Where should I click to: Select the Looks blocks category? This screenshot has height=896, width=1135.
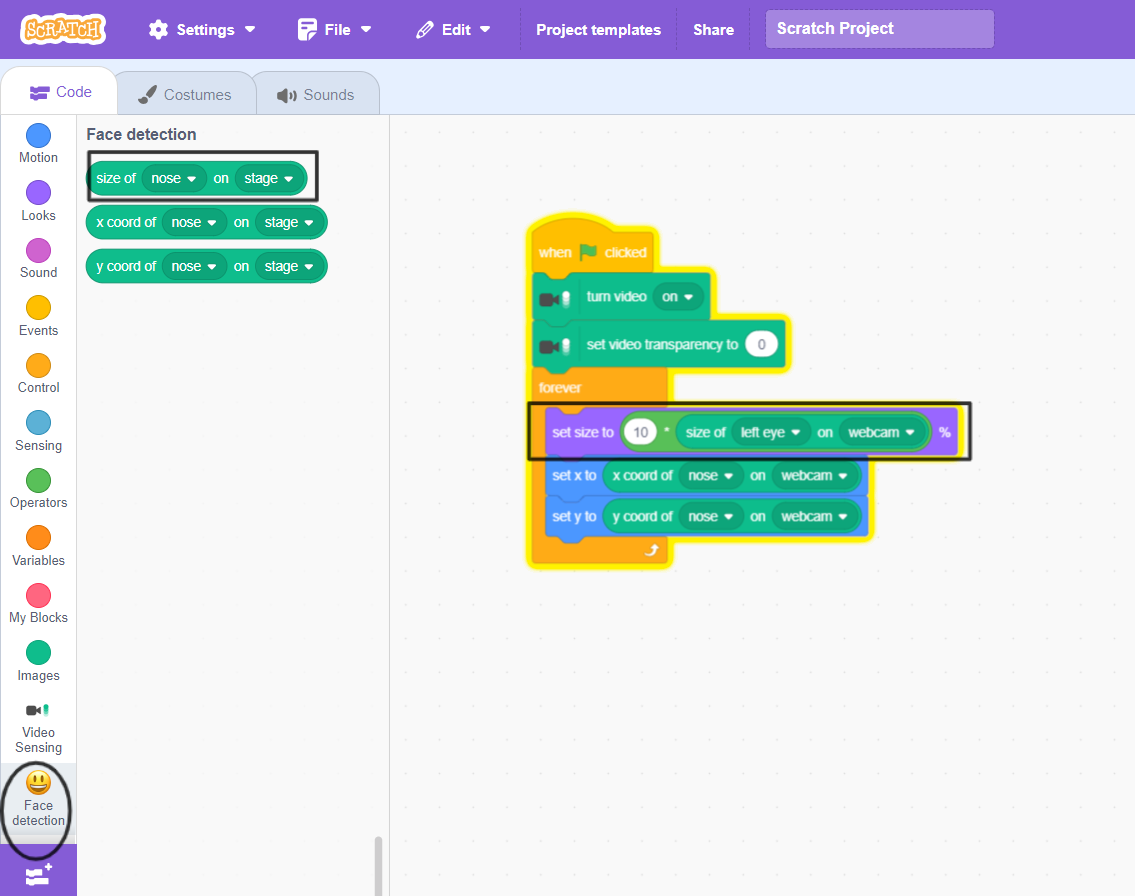(37, 200)
